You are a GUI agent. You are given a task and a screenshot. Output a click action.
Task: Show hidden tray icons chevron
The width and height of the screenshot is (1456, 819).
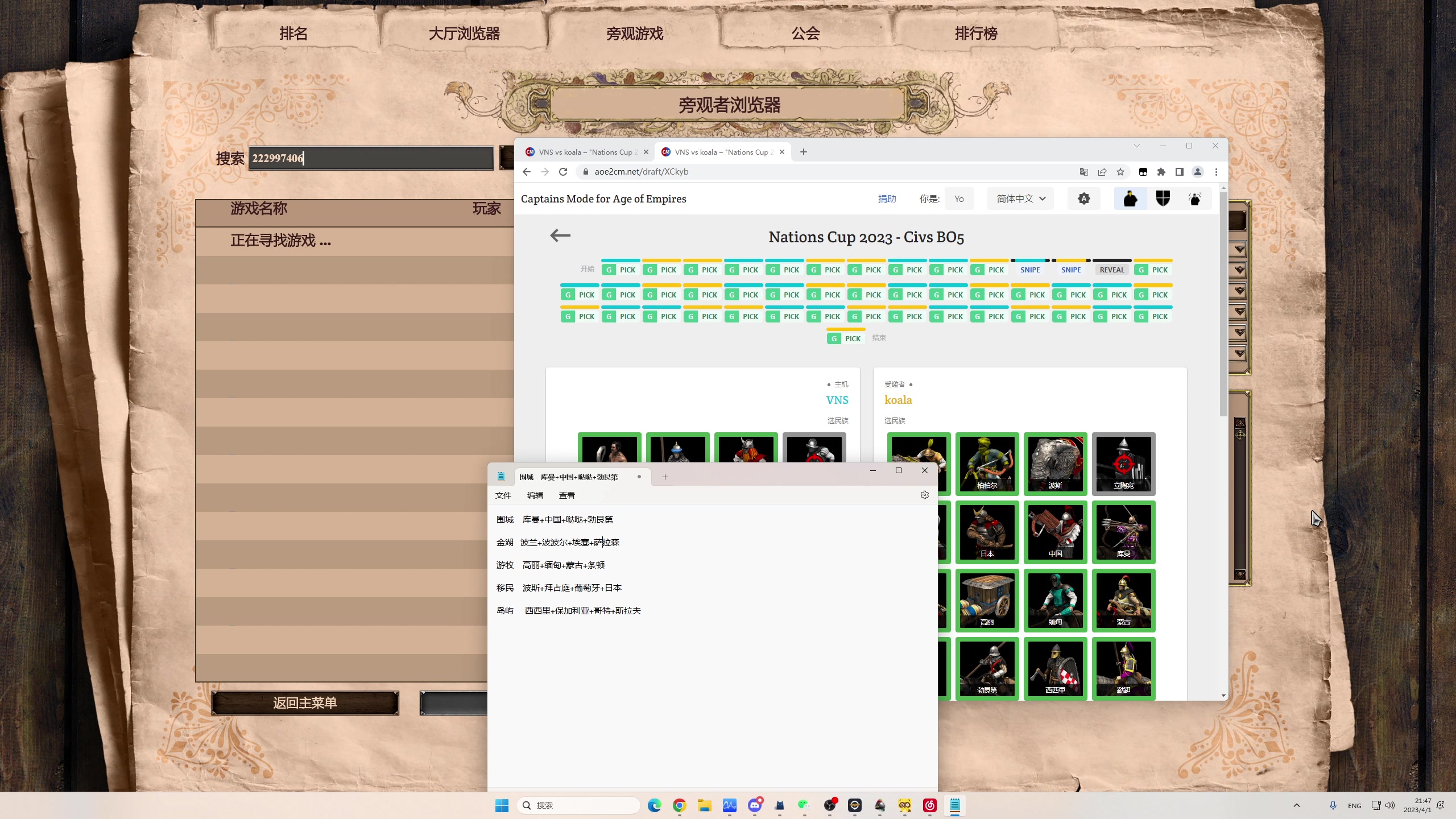click(x=1297, y=805)
